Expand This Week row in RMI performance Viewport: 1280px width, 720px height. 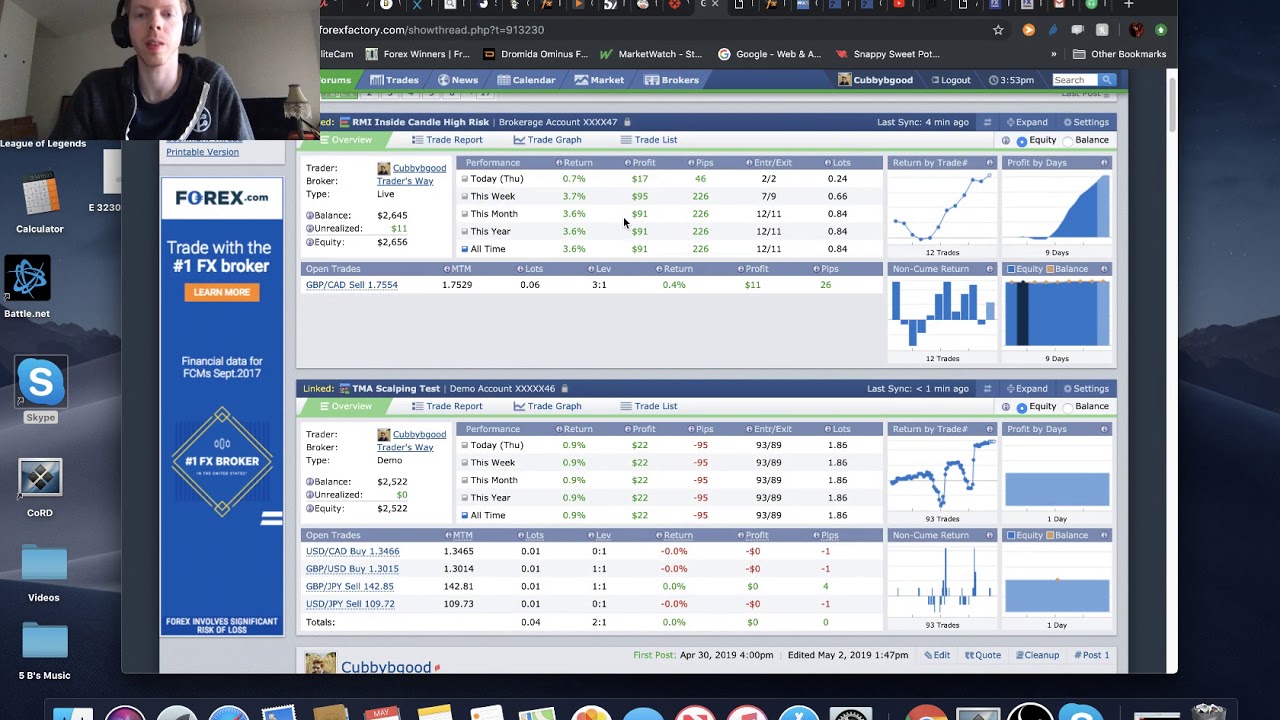tap(464, 196)
